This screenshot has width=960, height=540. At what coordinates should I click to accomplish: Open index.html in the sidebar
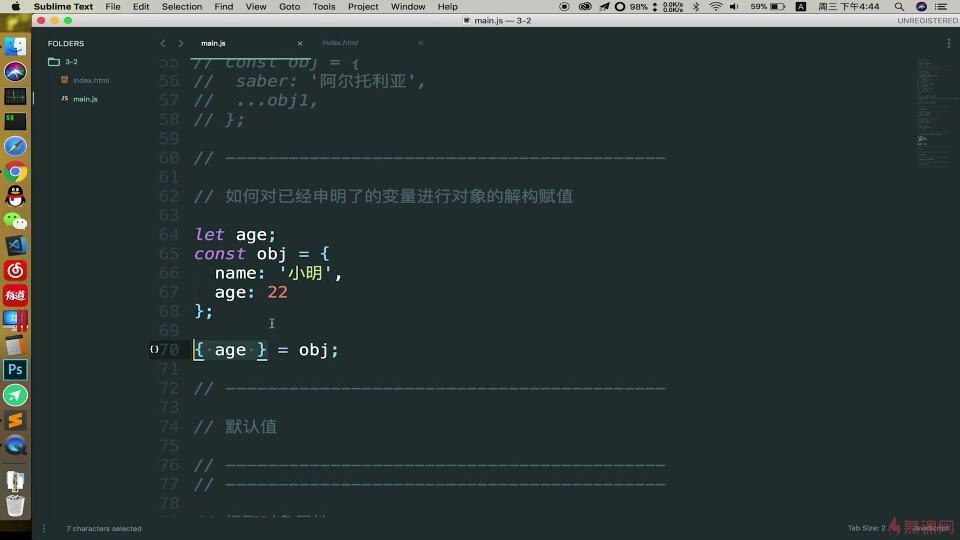point(91,80)
